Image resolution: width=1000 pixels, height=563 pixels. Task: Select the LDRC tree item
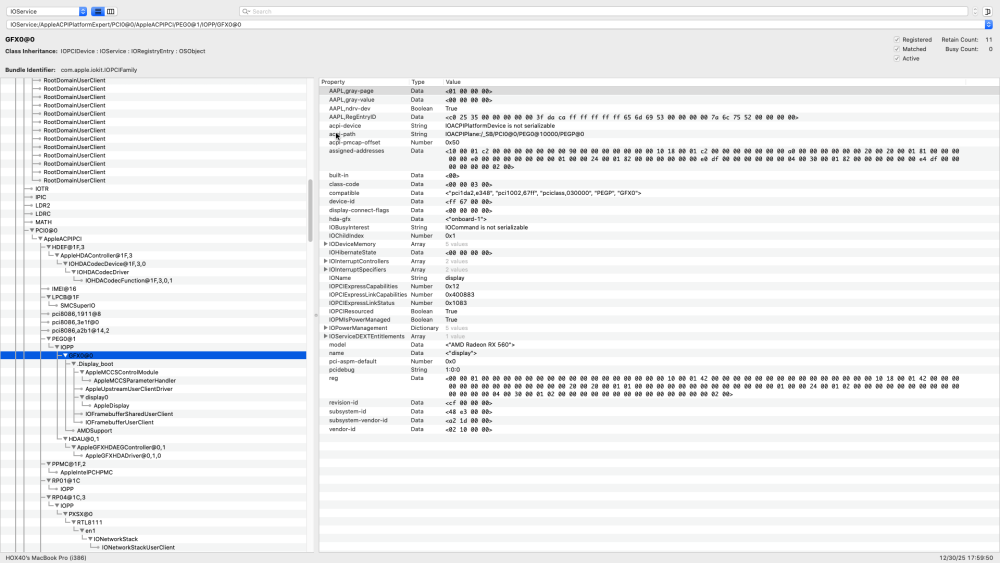pos(43,214)
